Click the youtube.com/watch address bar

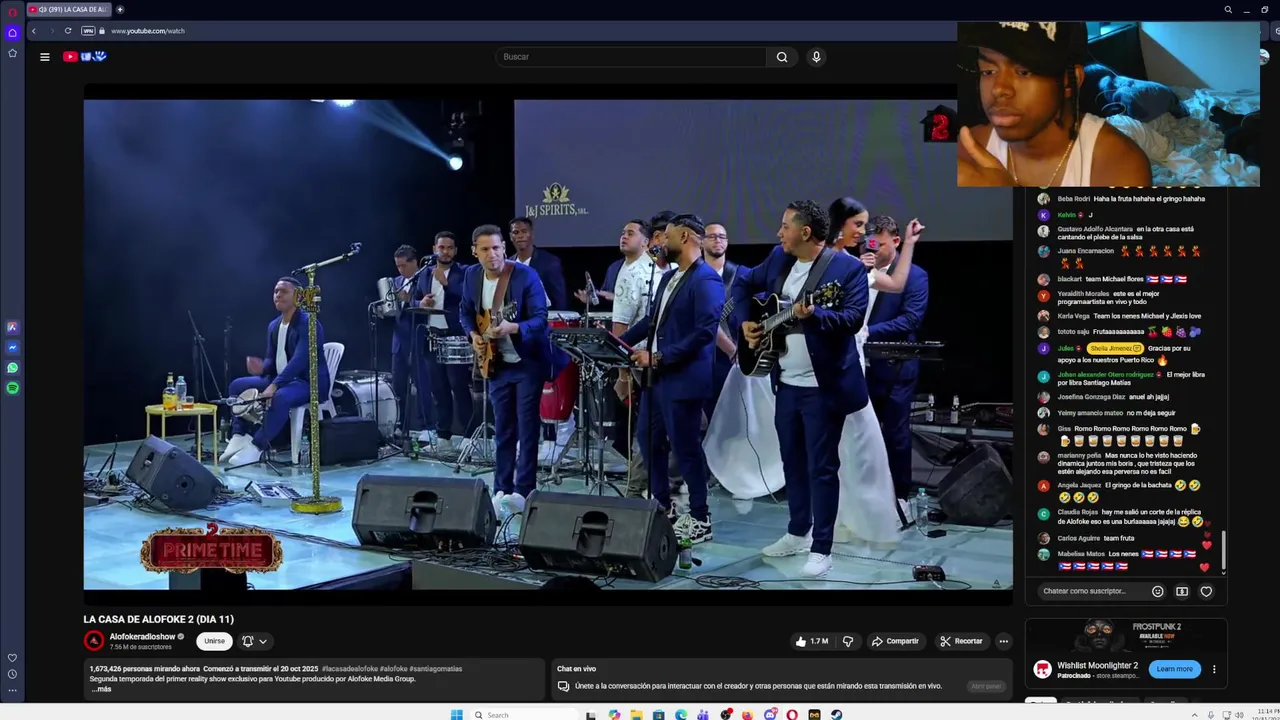pyautogui.click(x=148, y=31)
